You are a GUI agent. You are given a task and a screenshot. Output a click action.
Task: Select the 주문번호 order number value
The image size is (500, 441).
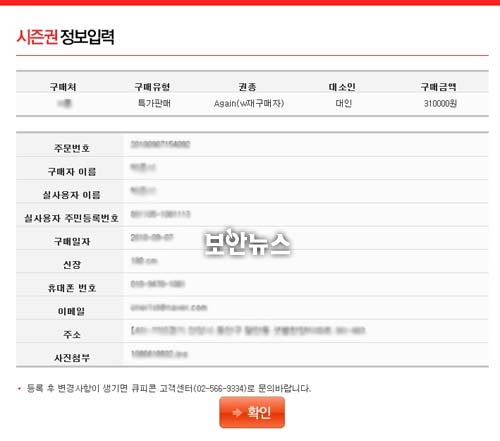160,144
